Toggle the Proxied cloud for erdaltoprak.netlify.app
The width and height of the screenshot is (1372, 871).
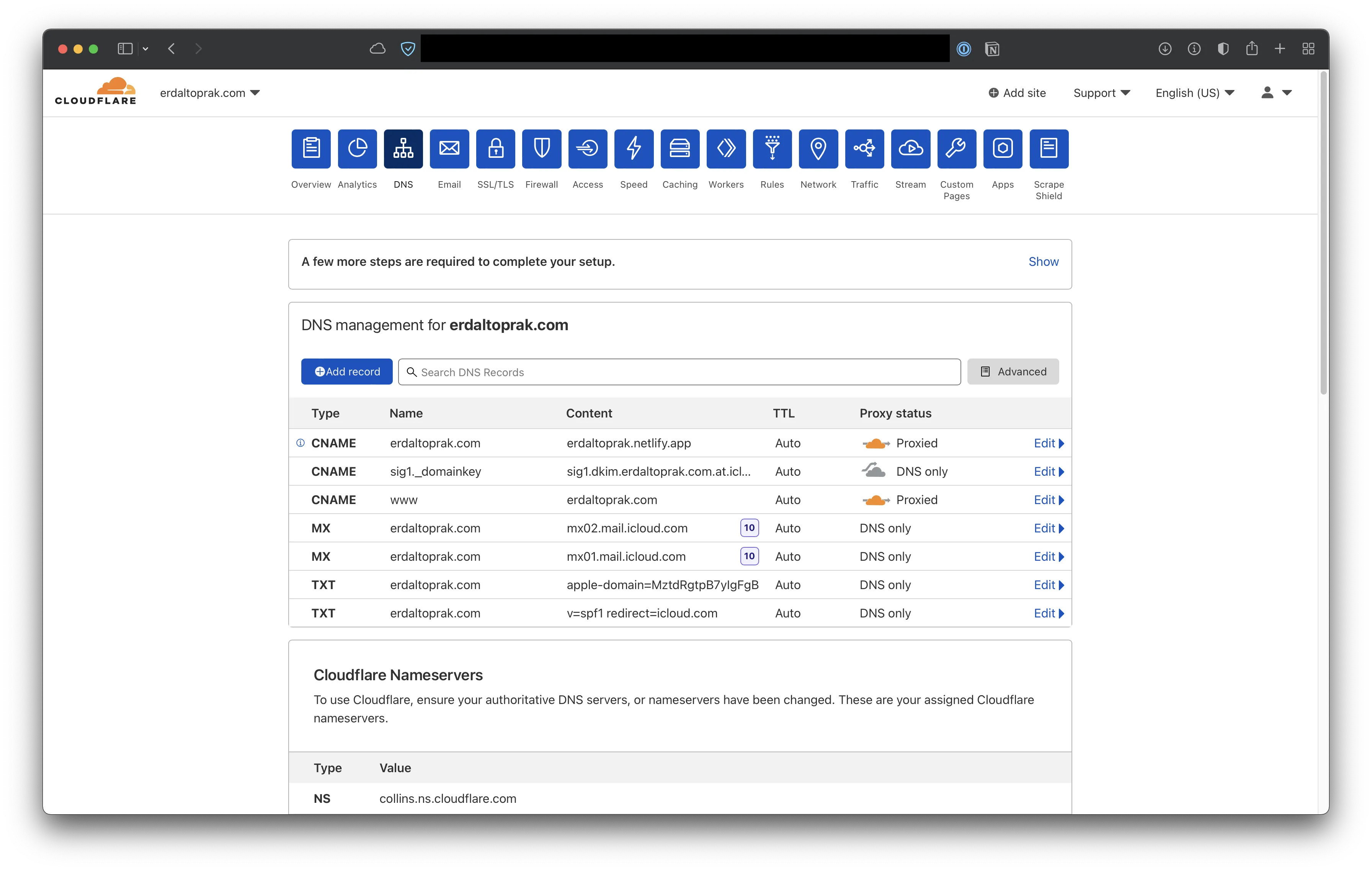point(875,443)
